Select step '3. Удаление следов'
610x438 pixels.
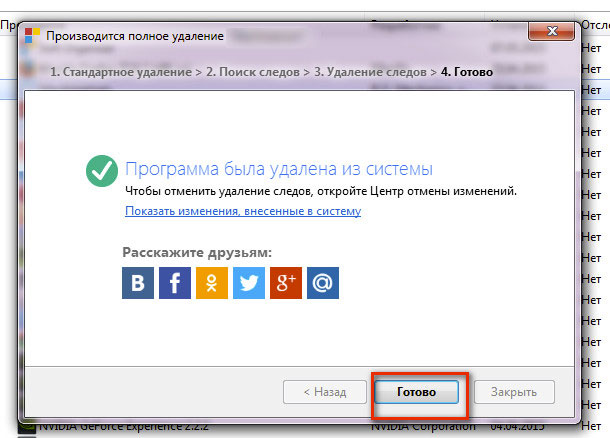[372, 72]
